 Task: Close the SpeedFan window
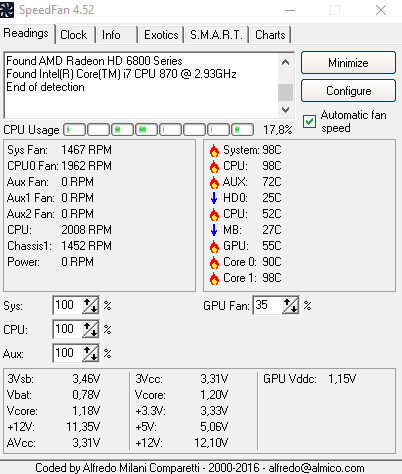(x=381, y=10)
